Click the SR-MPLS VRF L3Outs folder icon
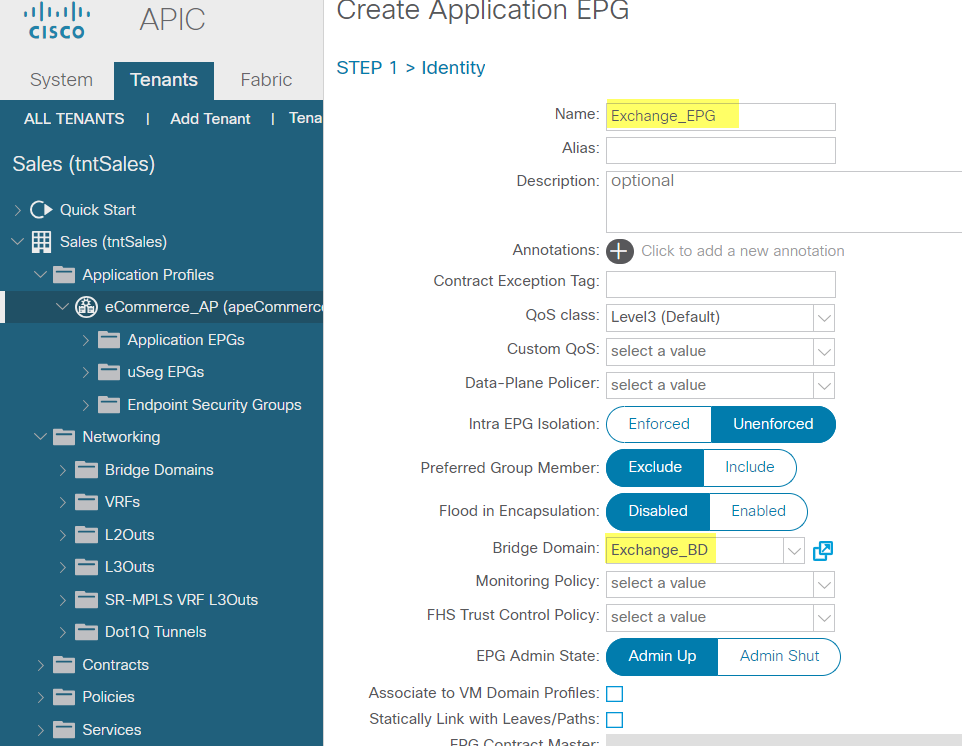 pos(87,600)
